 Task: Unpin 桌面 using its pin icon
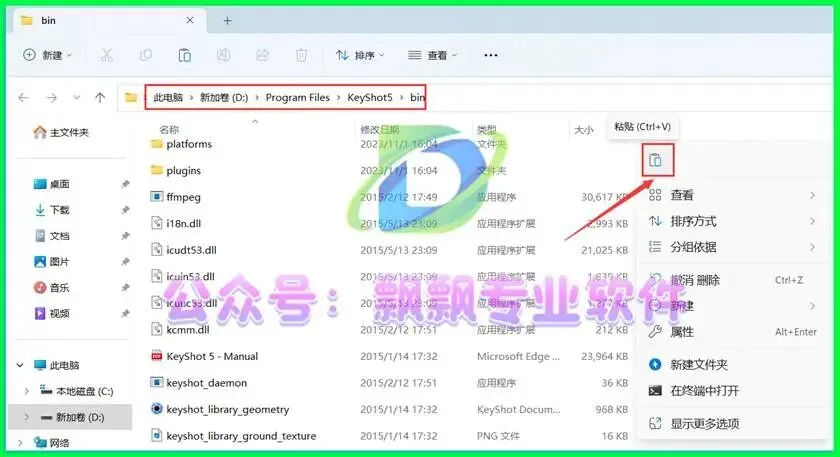[125, 184]
